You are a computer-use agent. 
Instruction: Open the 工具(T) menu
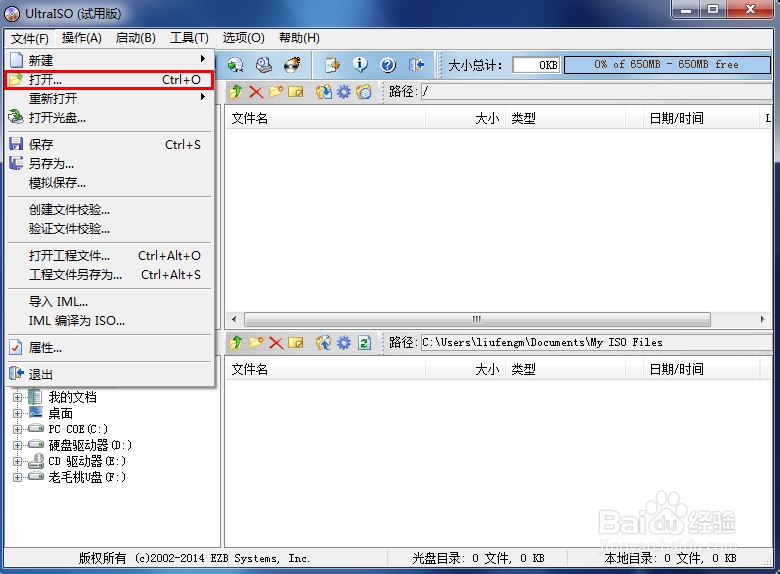tap(189, 38)
